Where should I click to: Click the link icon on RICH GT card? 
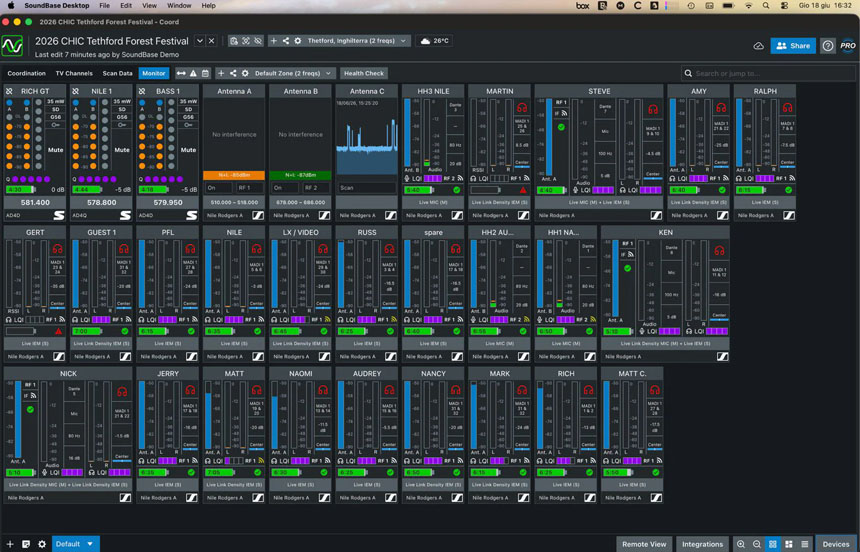(9, 91)
